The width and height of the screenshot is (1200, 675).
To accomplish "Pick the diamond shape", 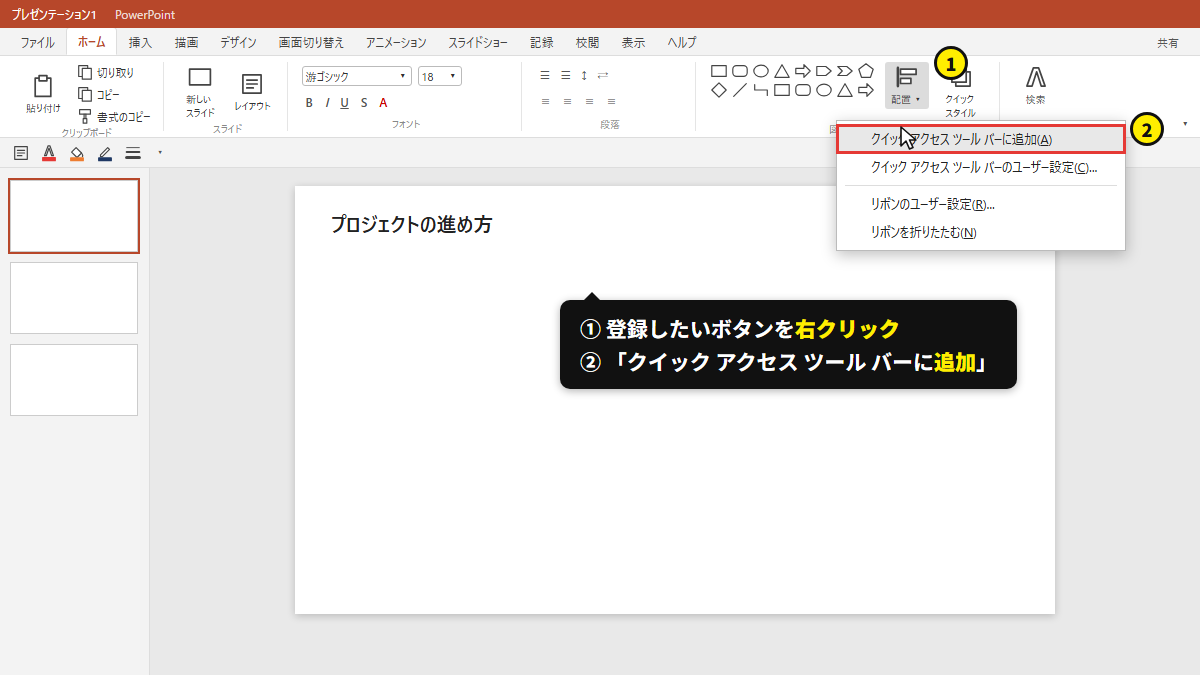I will click(718, 90).
